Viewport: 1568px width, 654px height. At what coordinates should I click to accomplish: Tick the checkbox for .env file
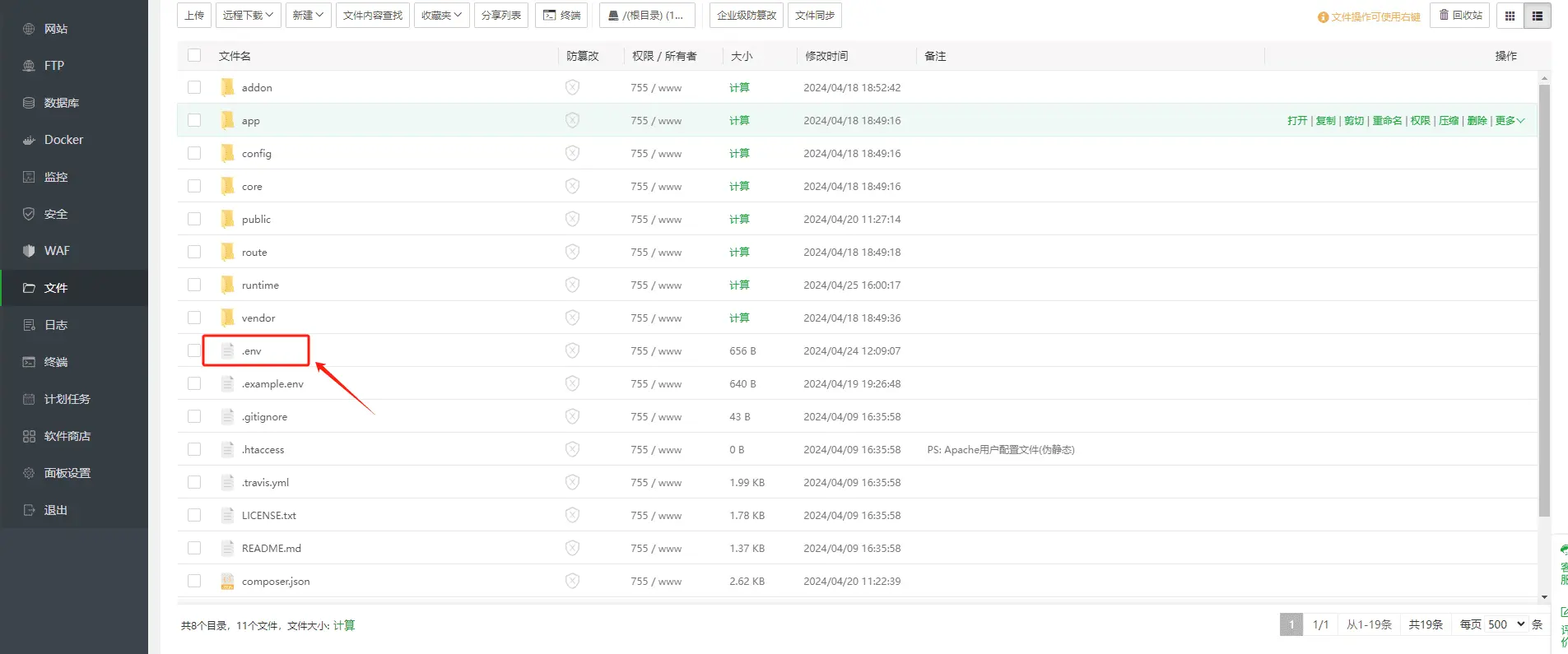(194, 350)
